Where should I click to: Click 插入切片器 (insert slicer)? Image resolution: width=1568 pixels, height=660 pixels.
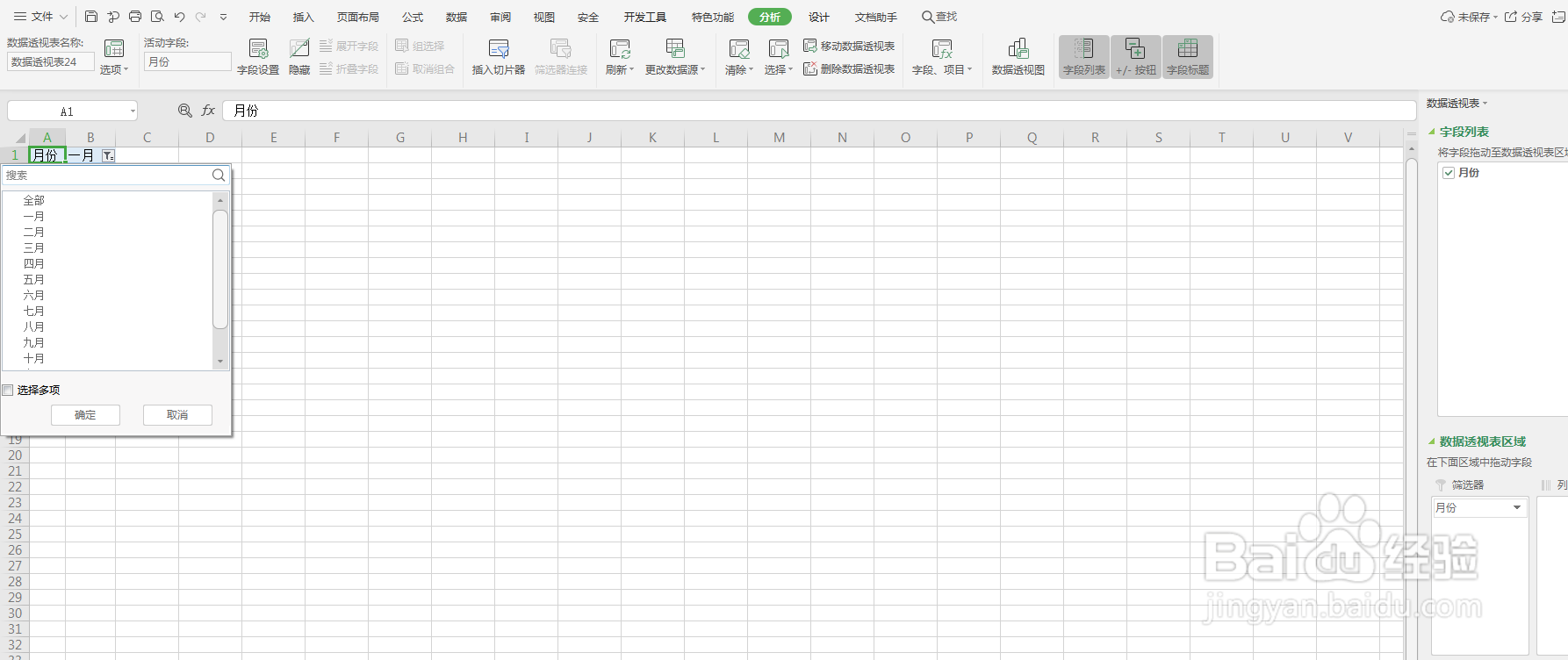coord(499,57)
